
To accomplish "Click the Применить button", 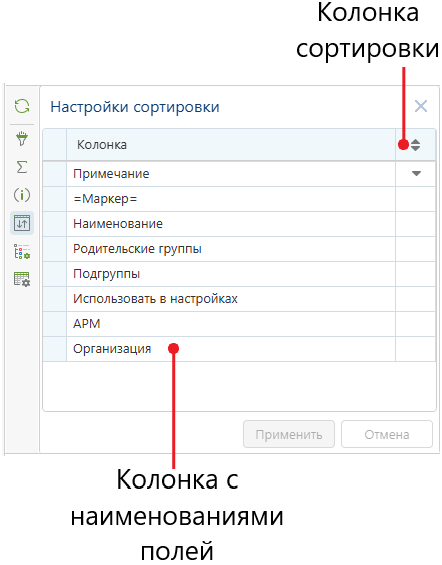I will tap(289, 434).
